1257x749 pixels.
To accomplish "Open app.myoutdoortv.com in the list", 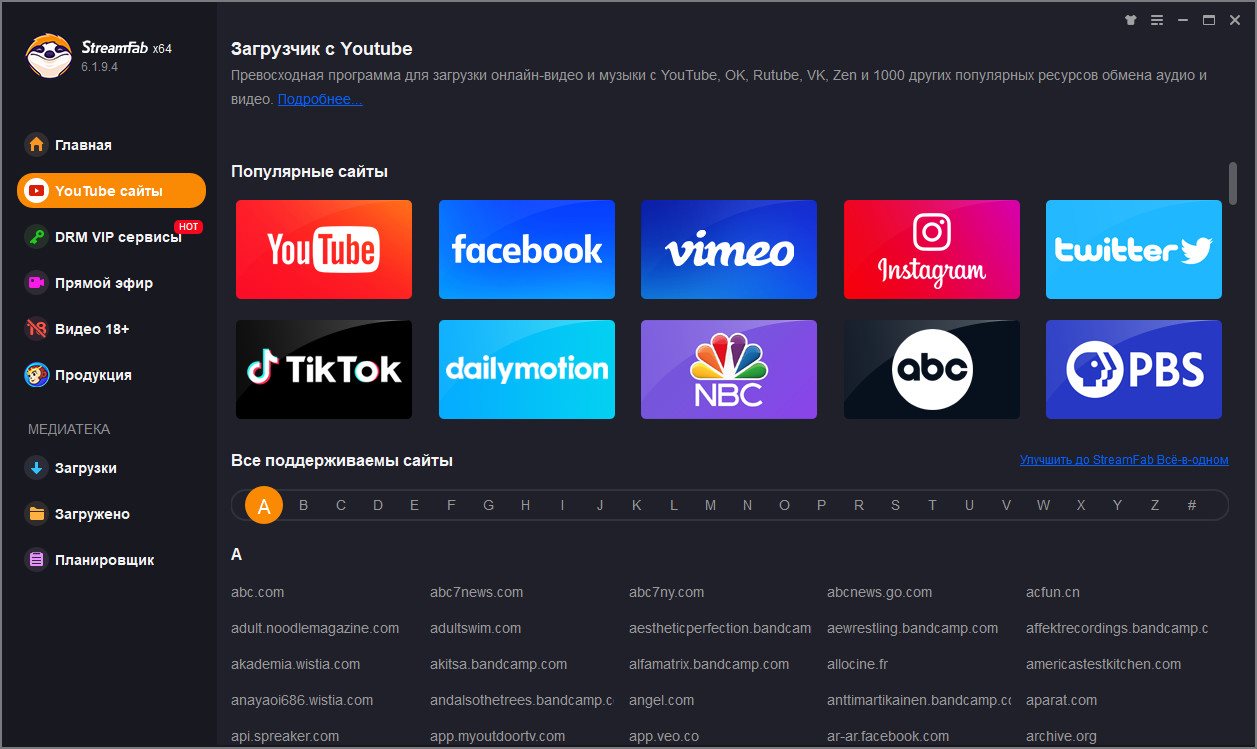I will tap(497, 736).
